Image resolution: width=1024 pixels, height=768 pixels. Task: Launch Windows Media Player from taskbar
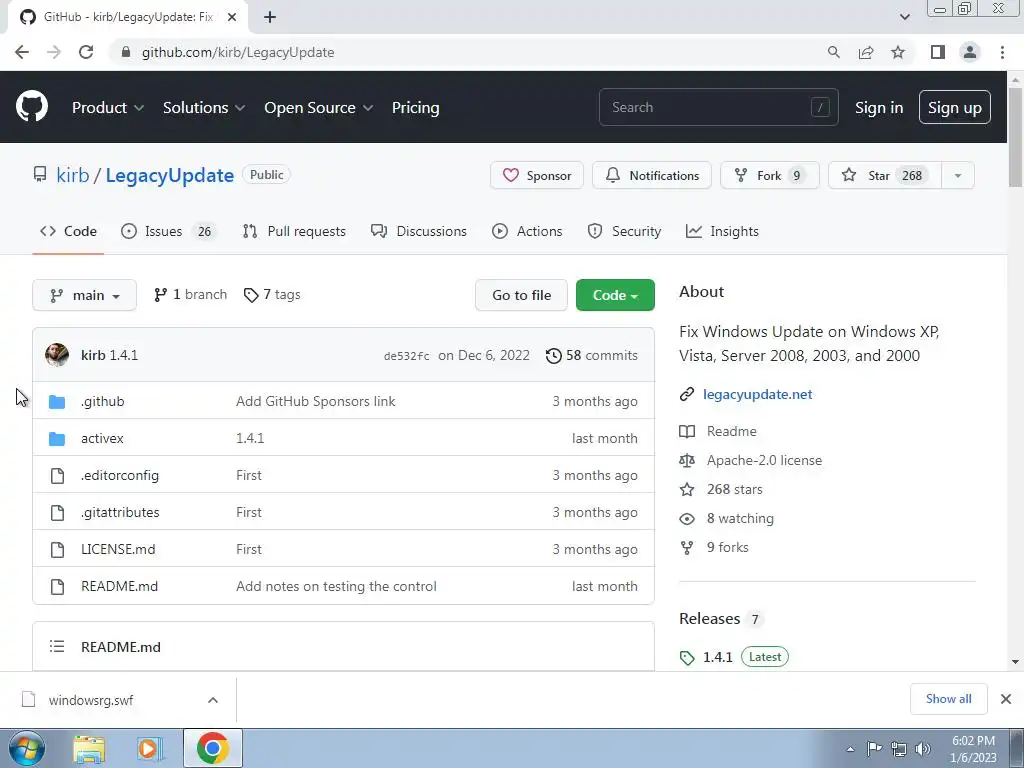pos(150,748)
